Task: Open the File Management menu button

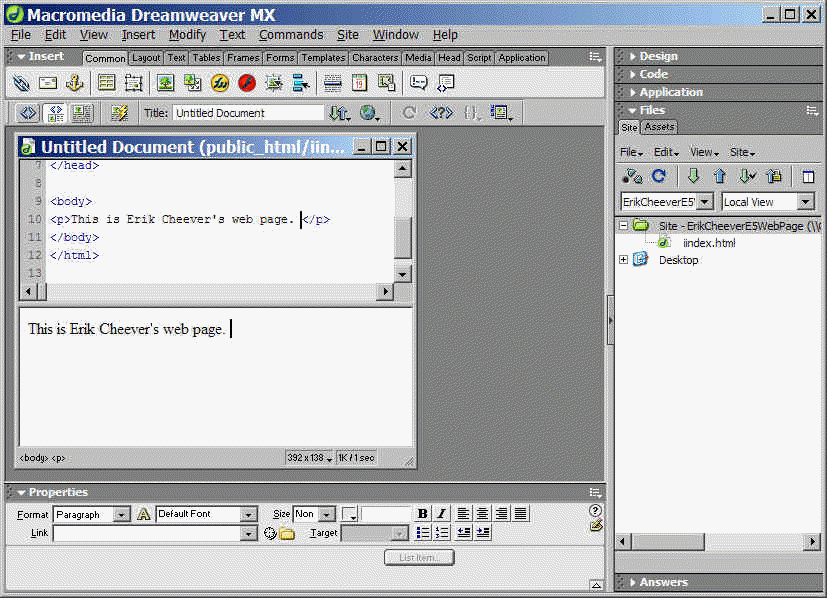Action: pos(339,113)
